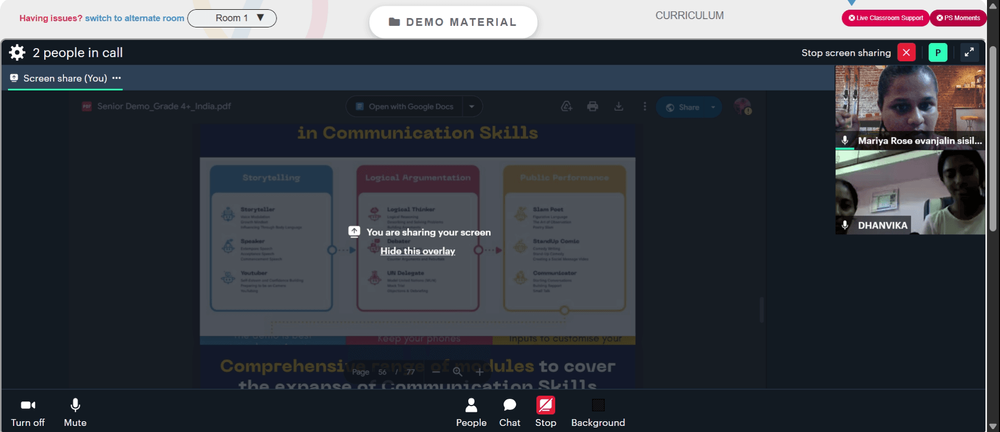1000x432 pixels.
Task: Stop sharing via bottom Stop button
Action: click(x=545, y=412)
